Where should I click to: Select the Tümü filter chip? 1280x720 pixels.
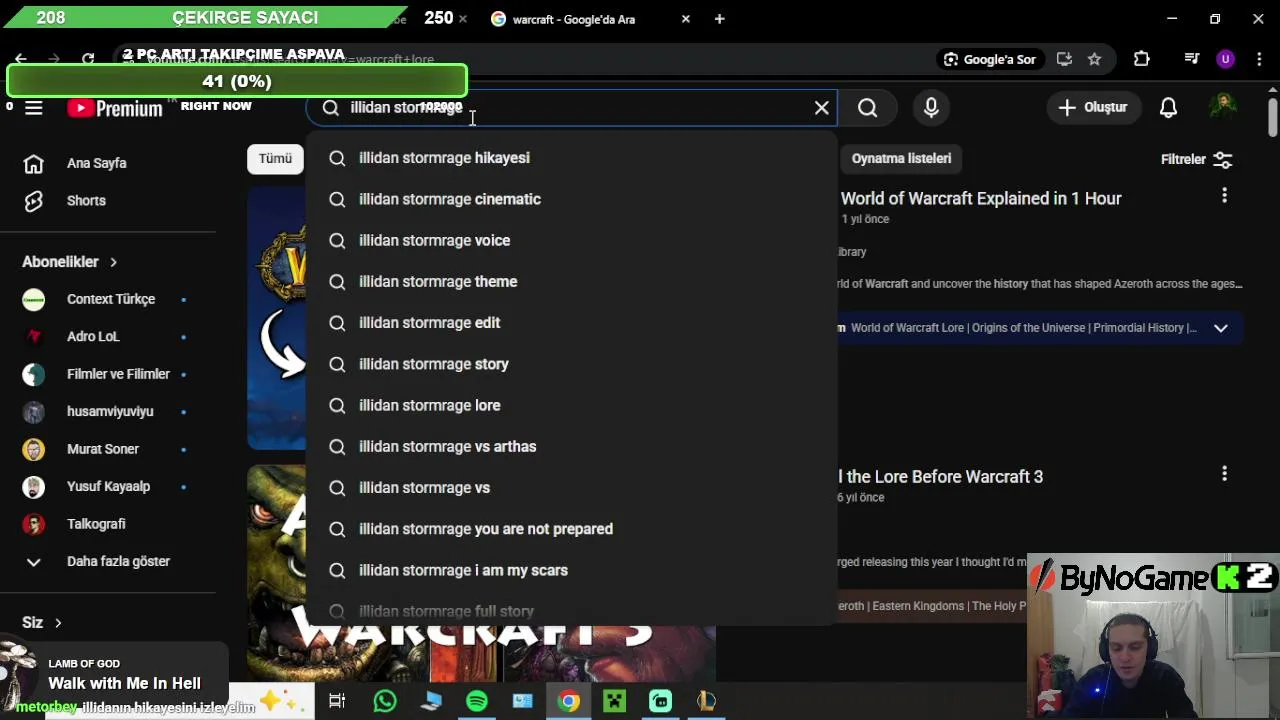(275, 159)
